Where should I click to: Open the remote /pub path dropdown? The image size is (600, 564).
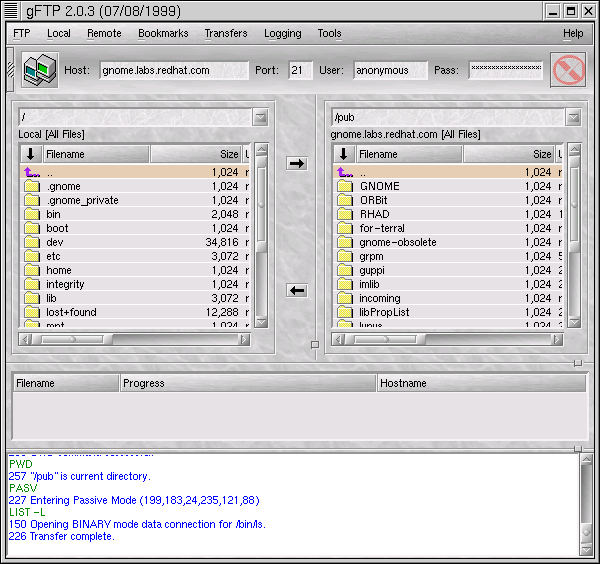pos(573,117)
